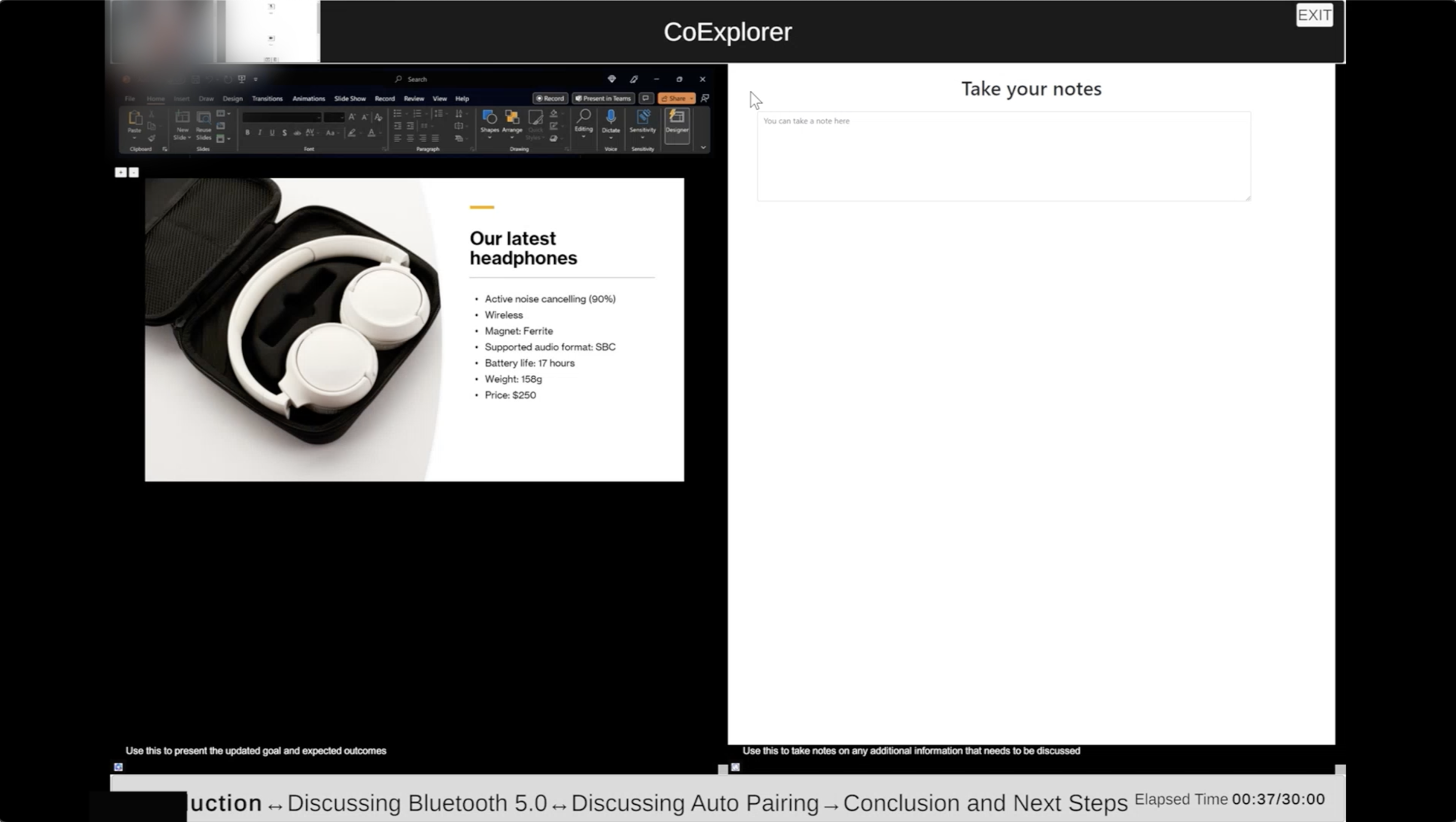1456x822 pixels.
Task: Open the Slide Show tab
Action: [x=349, y=98]
